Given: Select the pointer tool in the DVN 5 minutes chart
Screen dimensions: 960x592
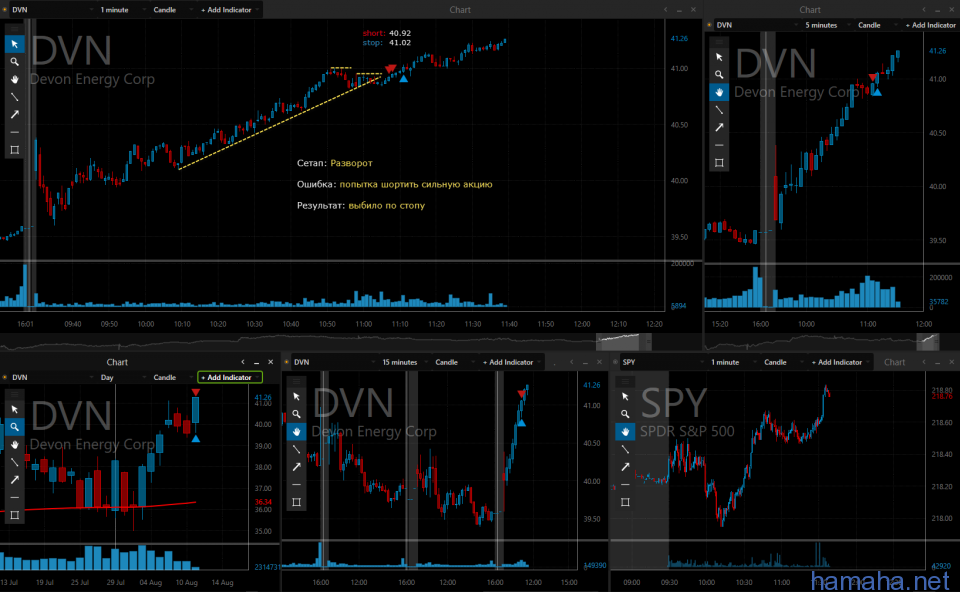Looking at the screenshot, I should [x=719, y=57].
